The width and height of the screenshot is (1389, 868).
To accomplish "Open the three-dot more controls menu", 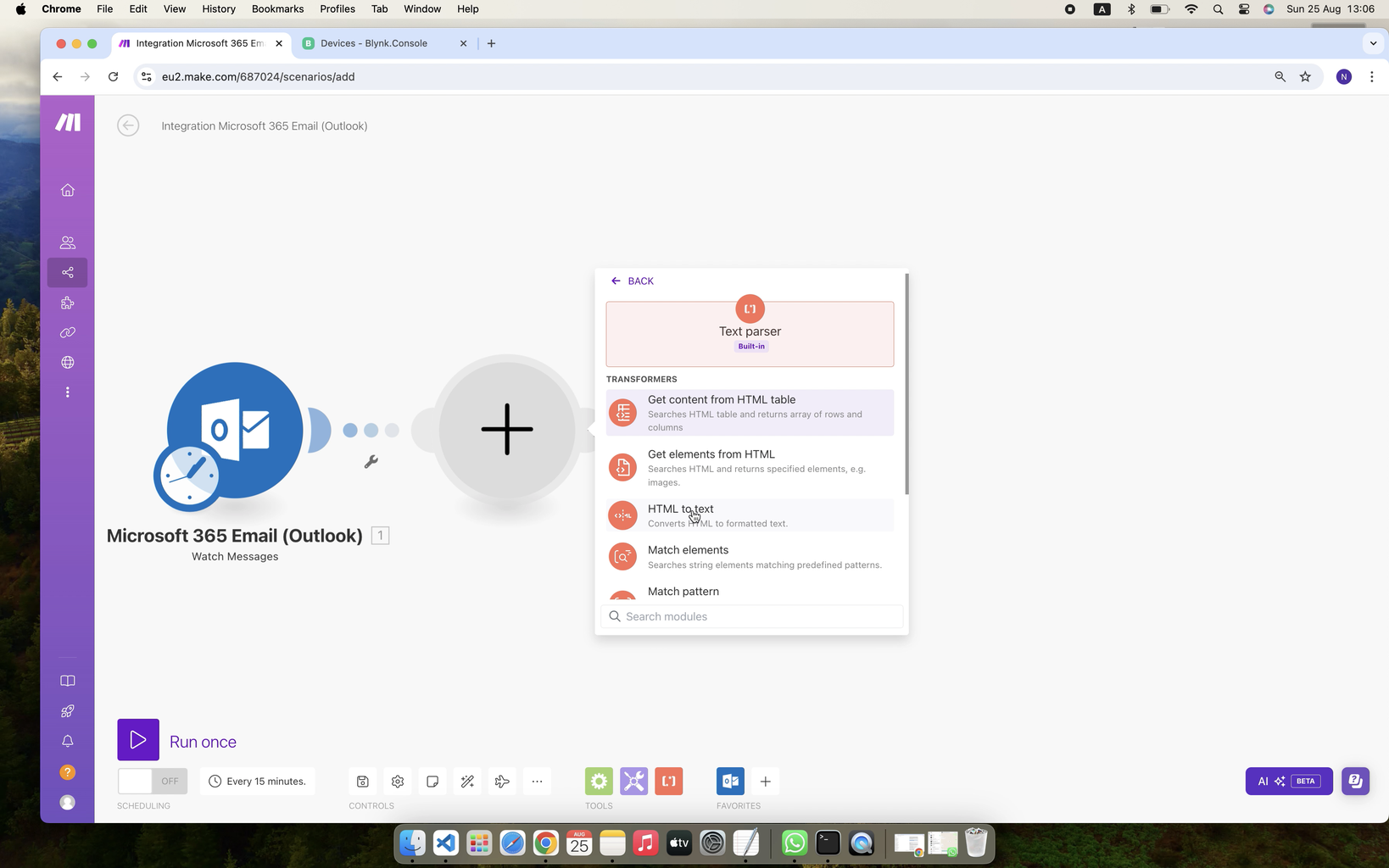I will coord(537,782).
